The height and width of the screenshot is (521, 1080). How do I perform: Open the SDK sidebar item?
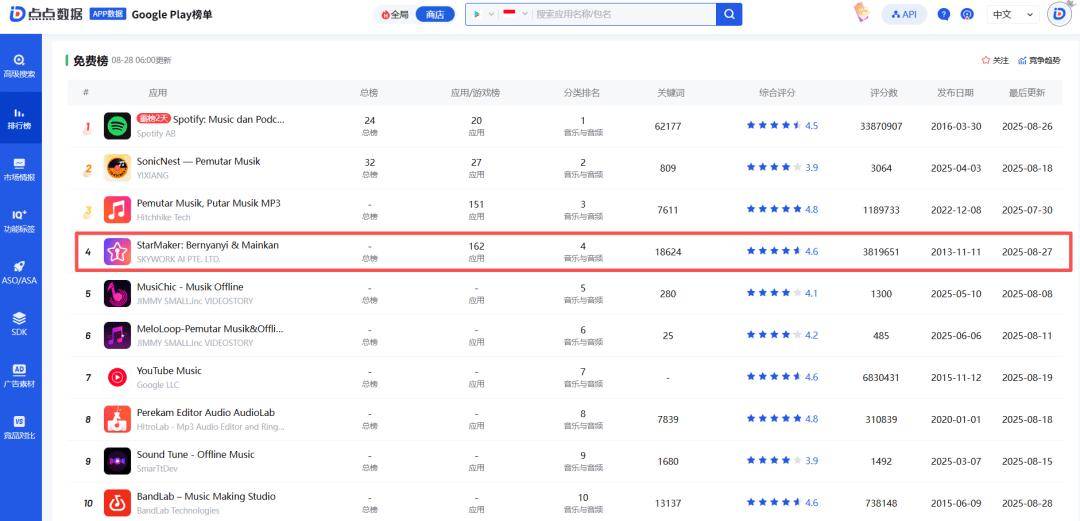pos(19,324)
